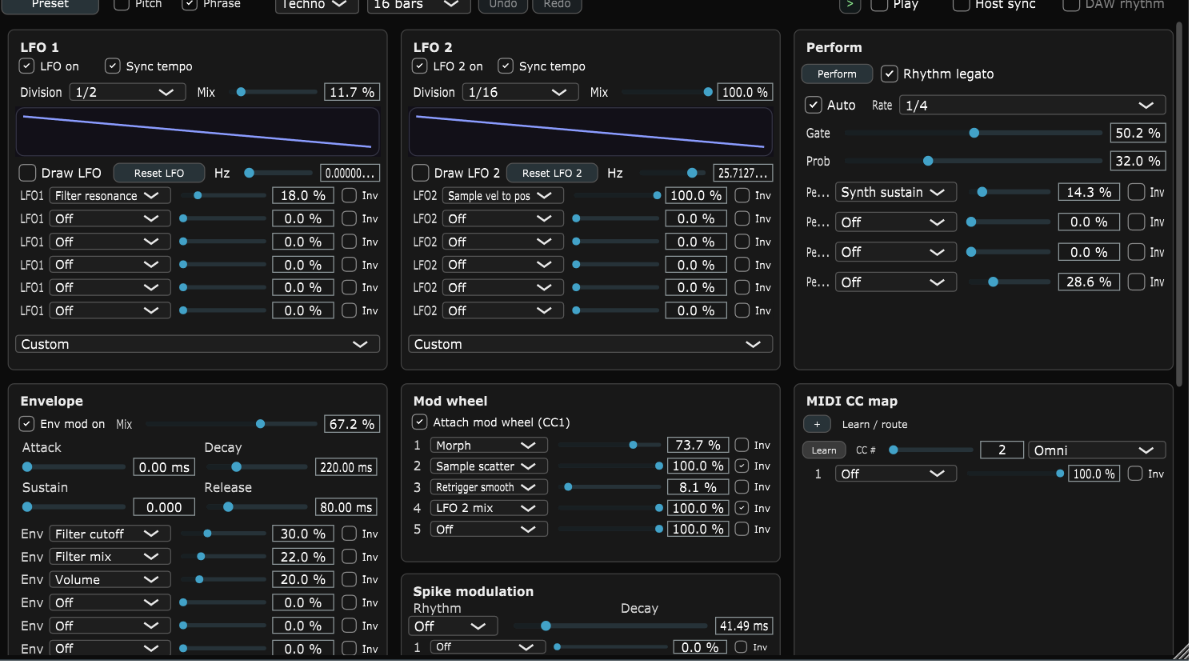The height and width of the screenshot is (661, 1189).
Task: Click the Gate 50.2 % value field
Action: 1137,133
